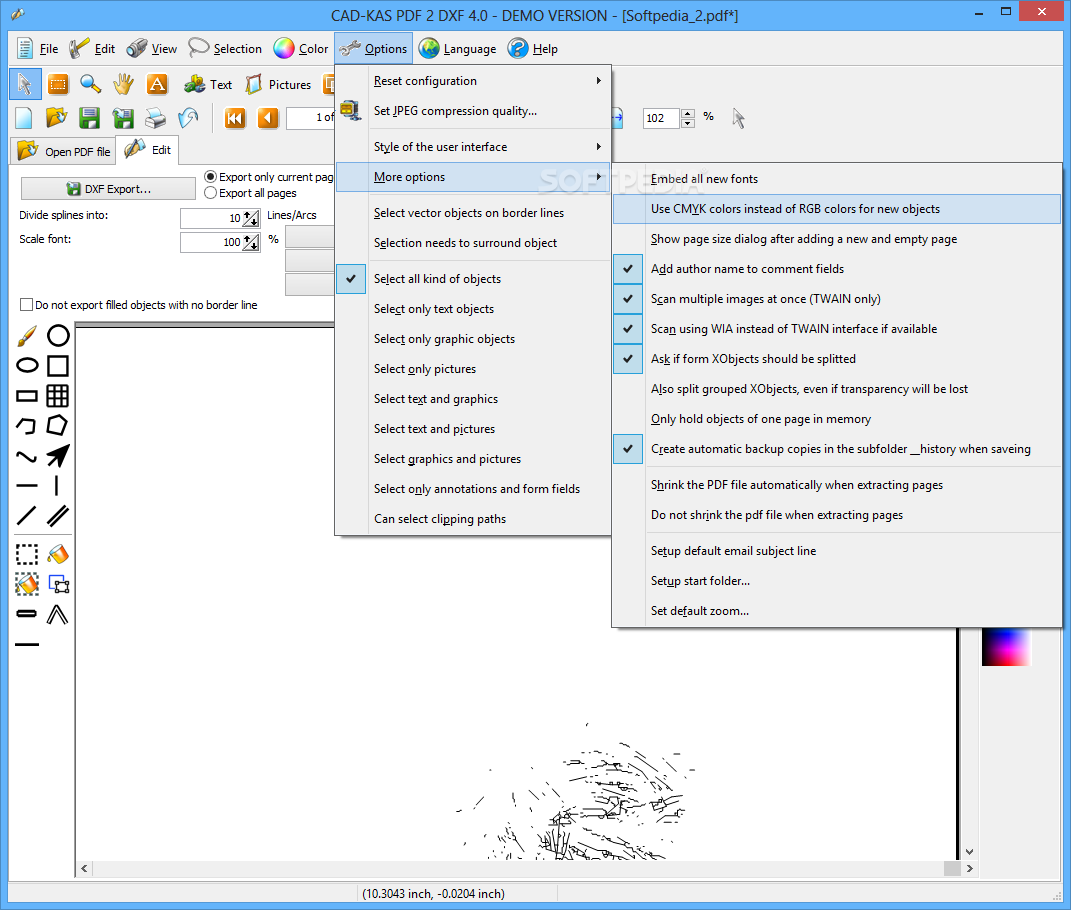Choose the closed polygon pentagon tool

[x=57, y=426]
